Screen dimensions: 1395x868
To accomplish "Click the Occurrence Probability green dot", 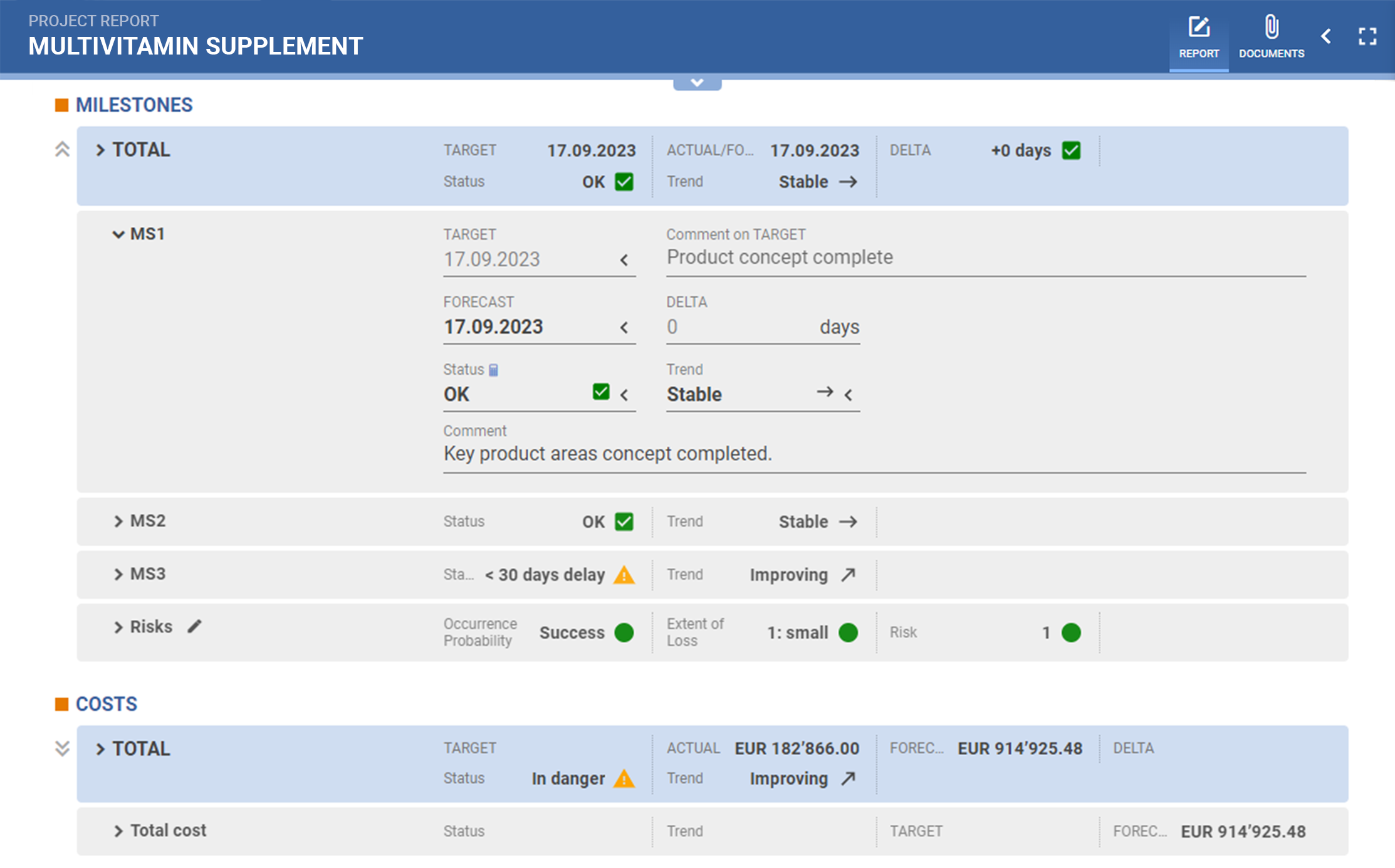I will pyautogui.click(x=624, y=632).
